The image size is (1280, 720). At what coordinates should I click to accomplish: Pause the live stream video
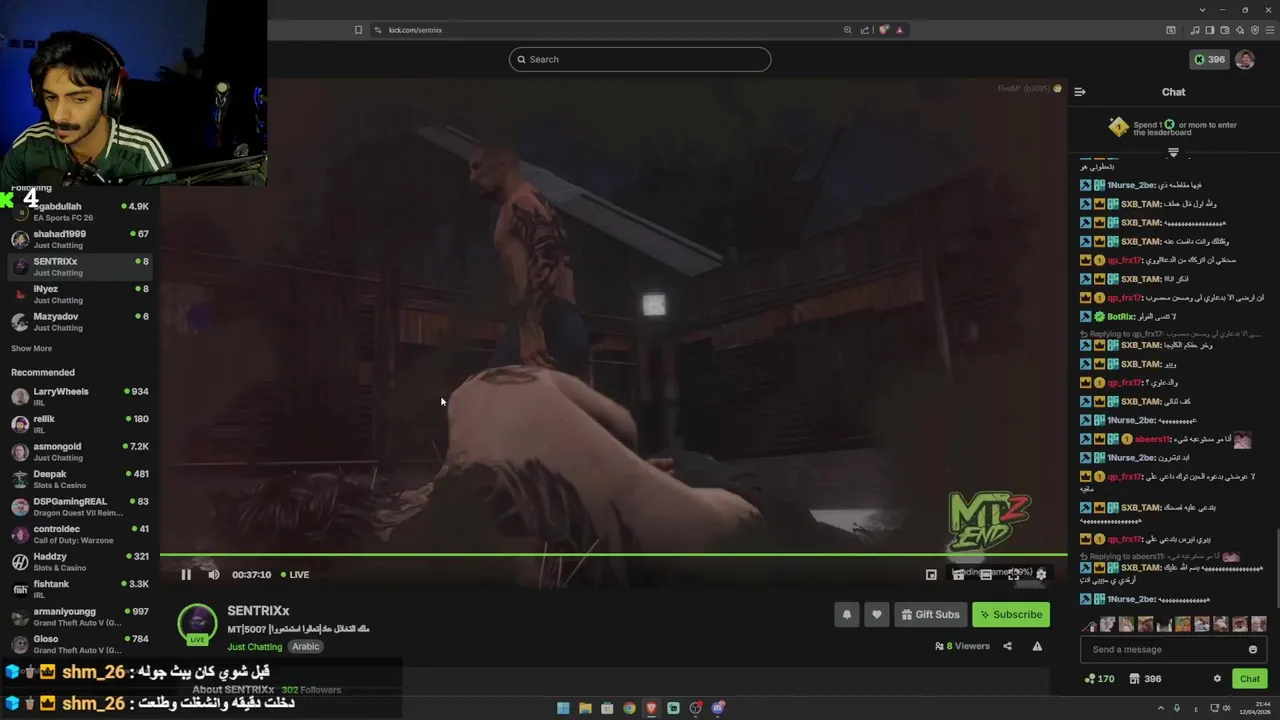(x=186, y=574)
